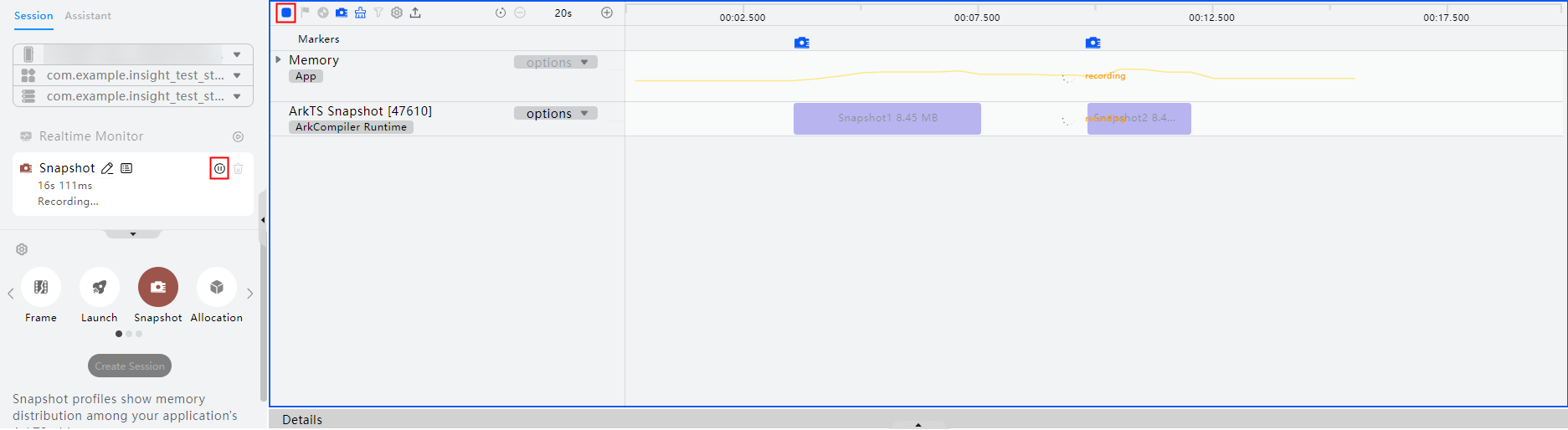Click the export upload arrow icon

coord(415,13)
